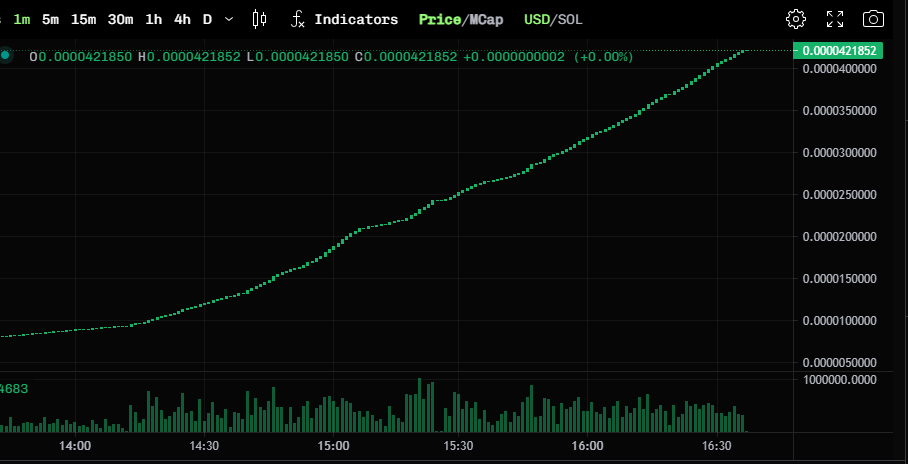Click the 15:30 time axis label
The image size is (908, 464).
[x=459, y=447]
